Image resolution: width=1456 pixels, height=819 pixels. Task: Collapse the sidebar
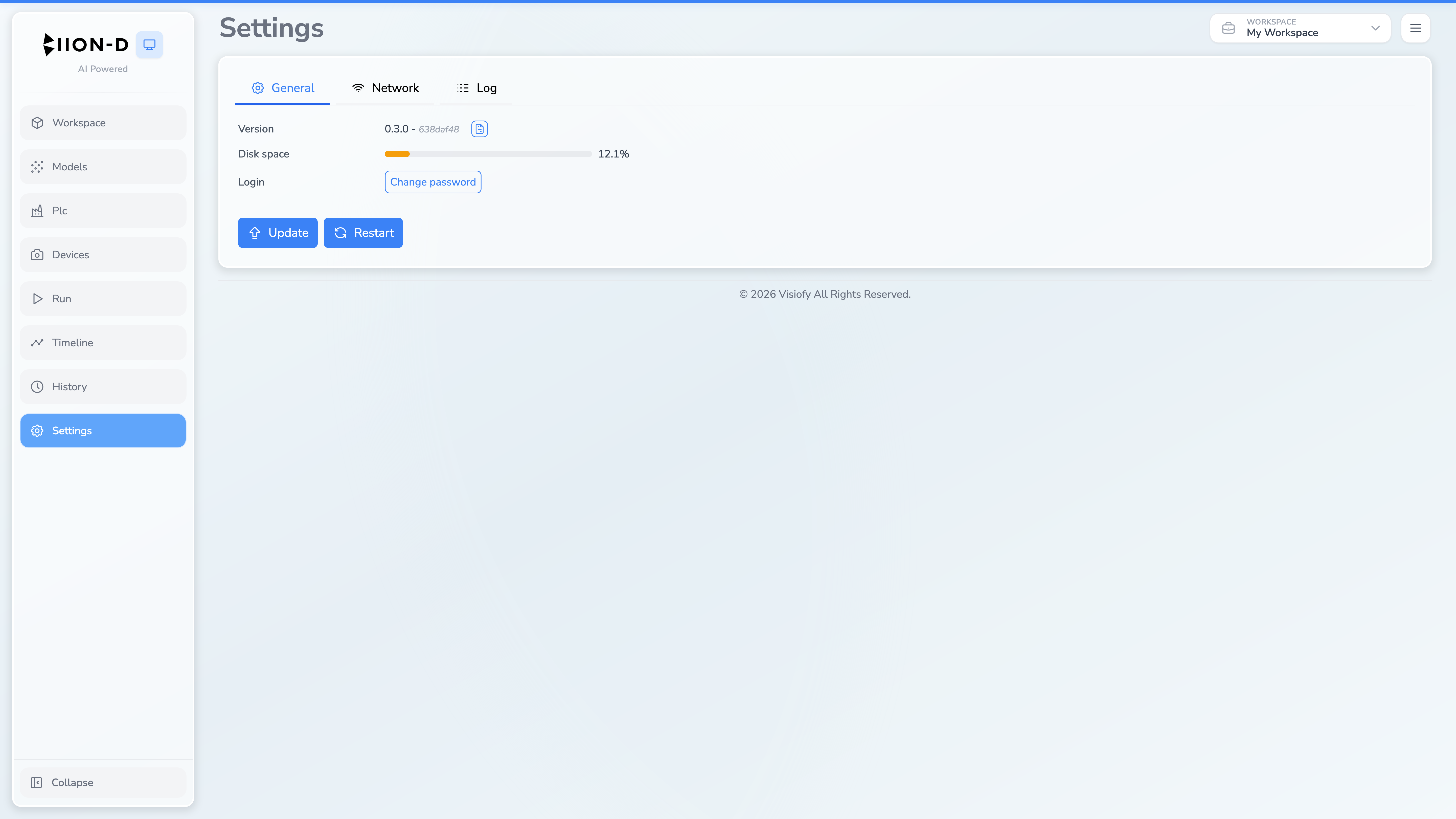click(103, 782)
